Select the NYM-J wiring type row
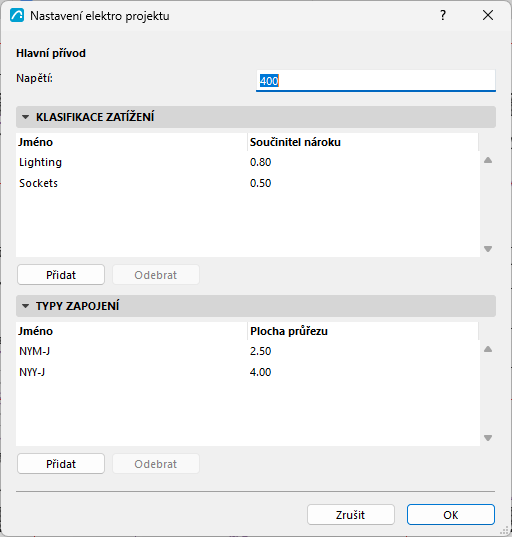Viewport: 512px width, 537px height. pyautogui.click(x=248, y=351)
